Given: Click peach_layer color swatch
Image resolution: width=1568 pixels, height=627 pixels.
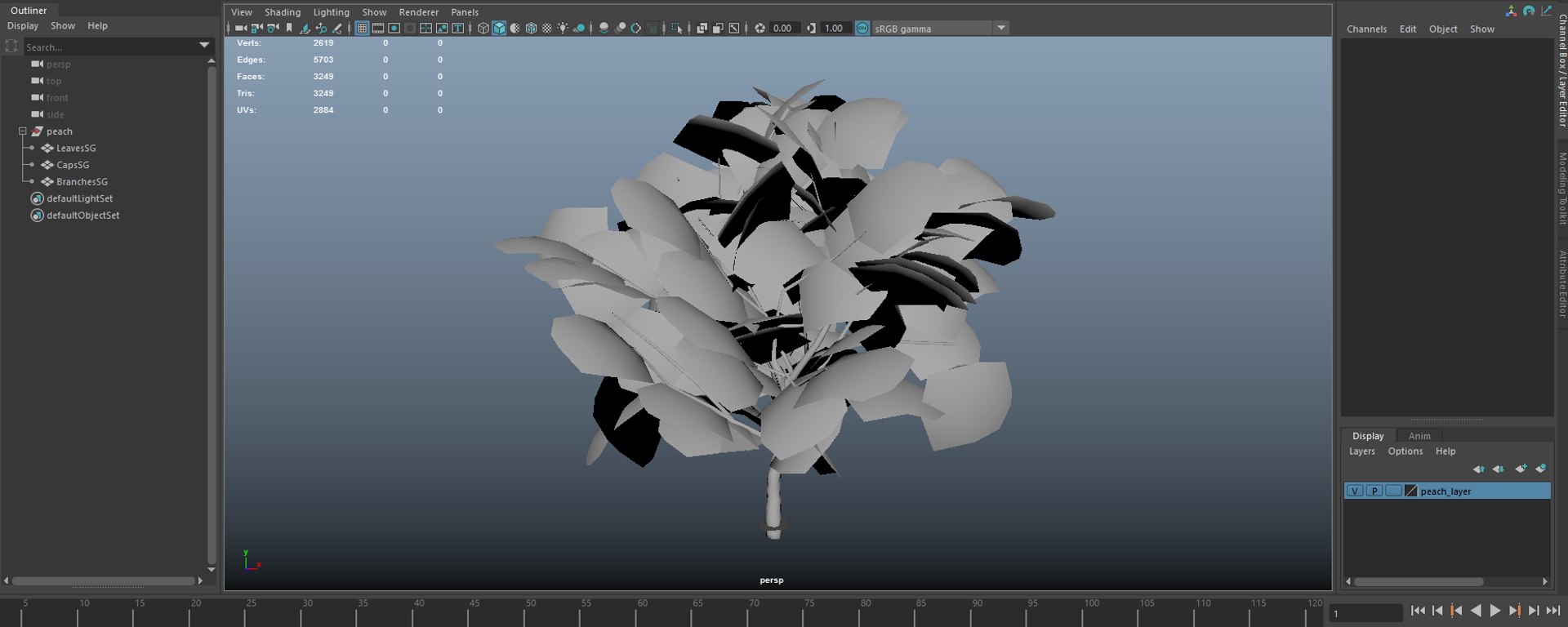Looking at the screenshot, I should point(1410,491).
